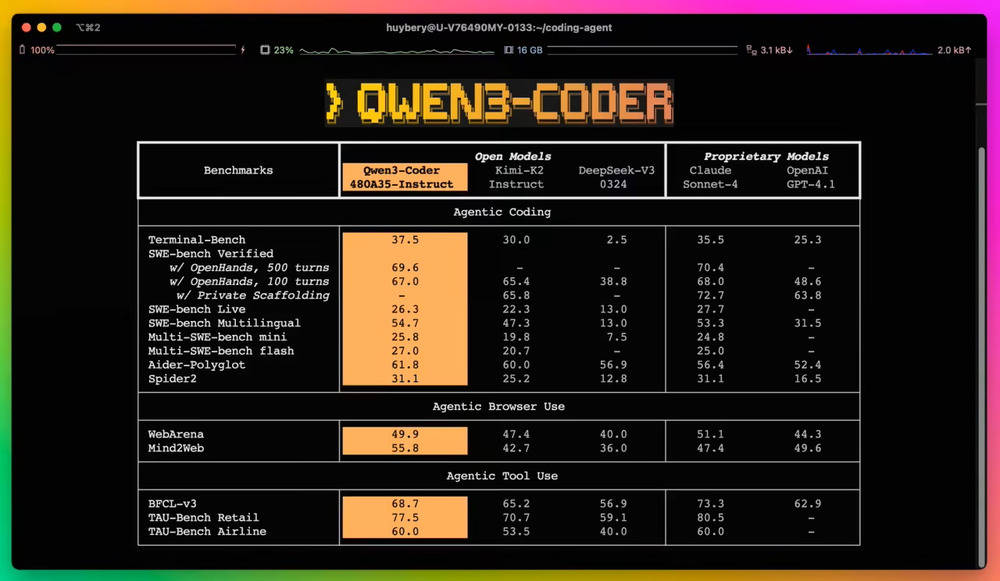Click the highlighted Qwen3-Coder 480A35-Instruct header
1000x581 pixels.
point(404,177)
